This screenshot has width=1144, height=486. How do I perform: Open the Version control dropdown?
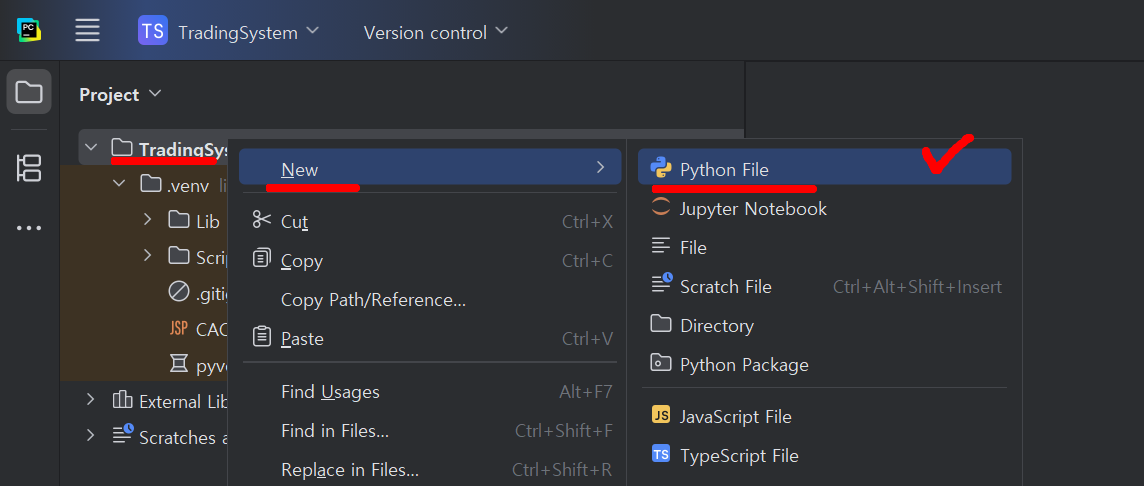[x=435, y=32]
